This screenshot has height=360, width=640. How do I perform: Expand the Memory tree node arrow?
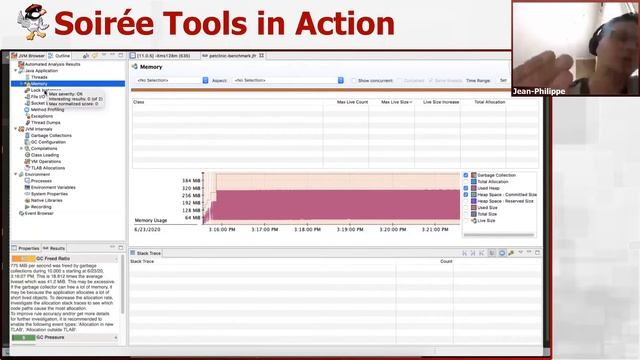point(22,84)
